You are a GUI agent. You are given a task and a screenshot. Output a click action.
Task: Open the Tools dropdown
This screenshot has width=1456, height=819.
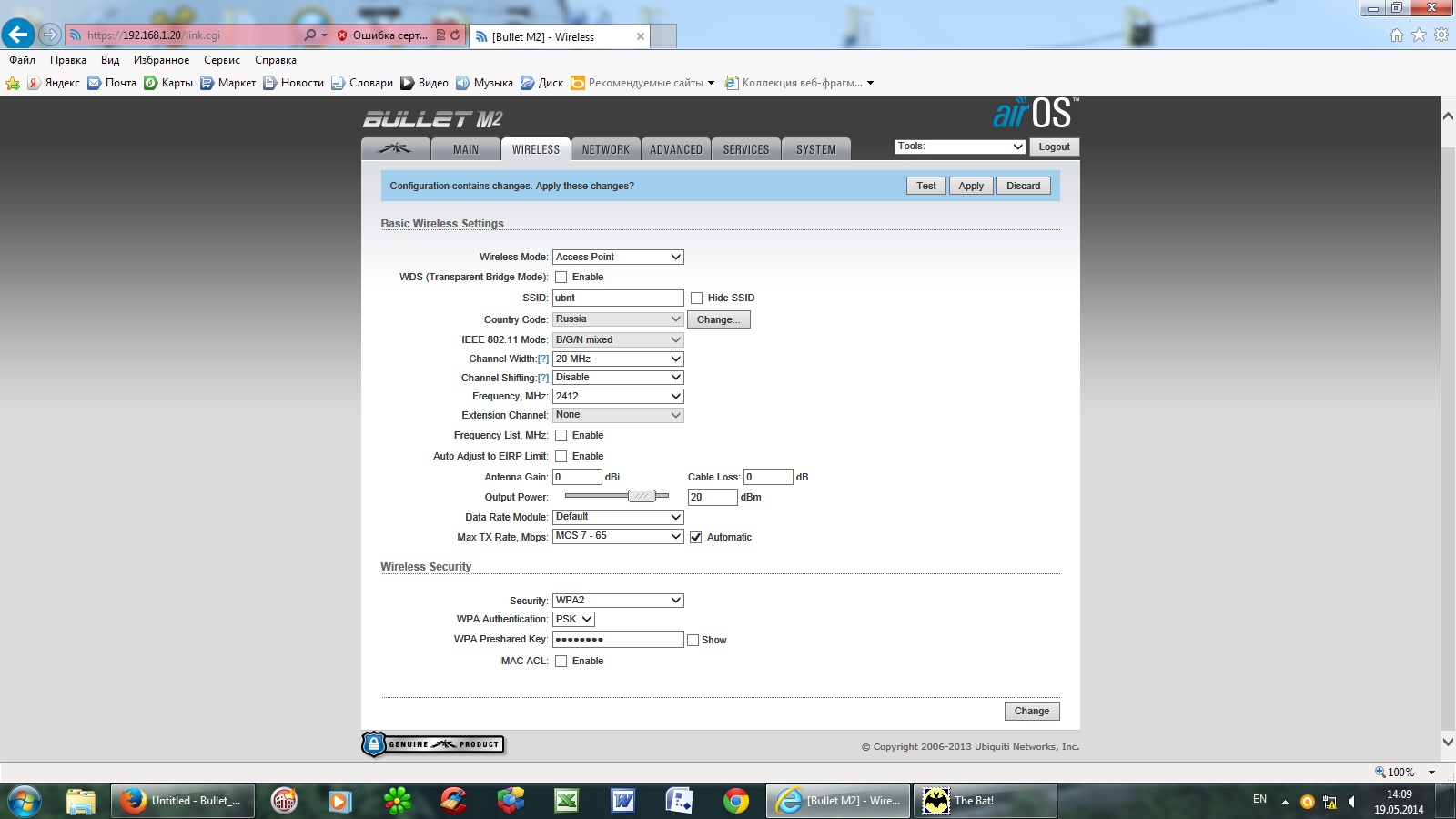point(961,147)
